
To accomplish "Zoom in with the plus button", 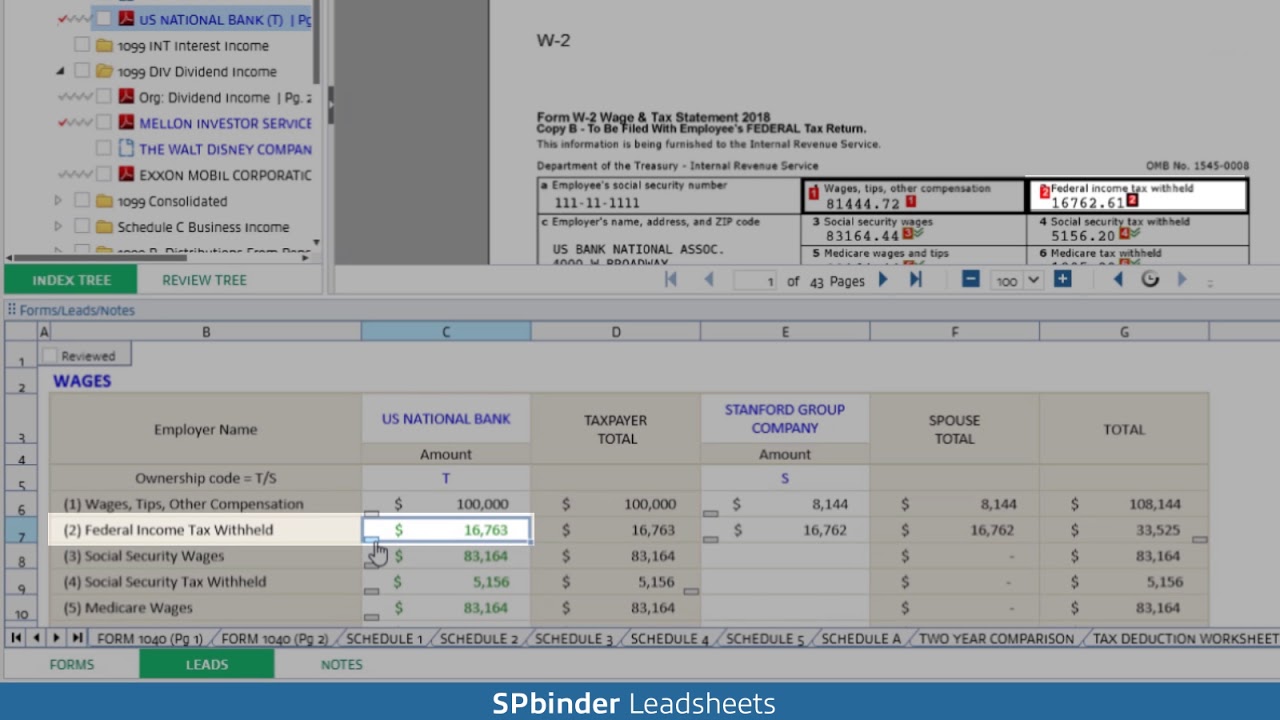I will 1062,280.
